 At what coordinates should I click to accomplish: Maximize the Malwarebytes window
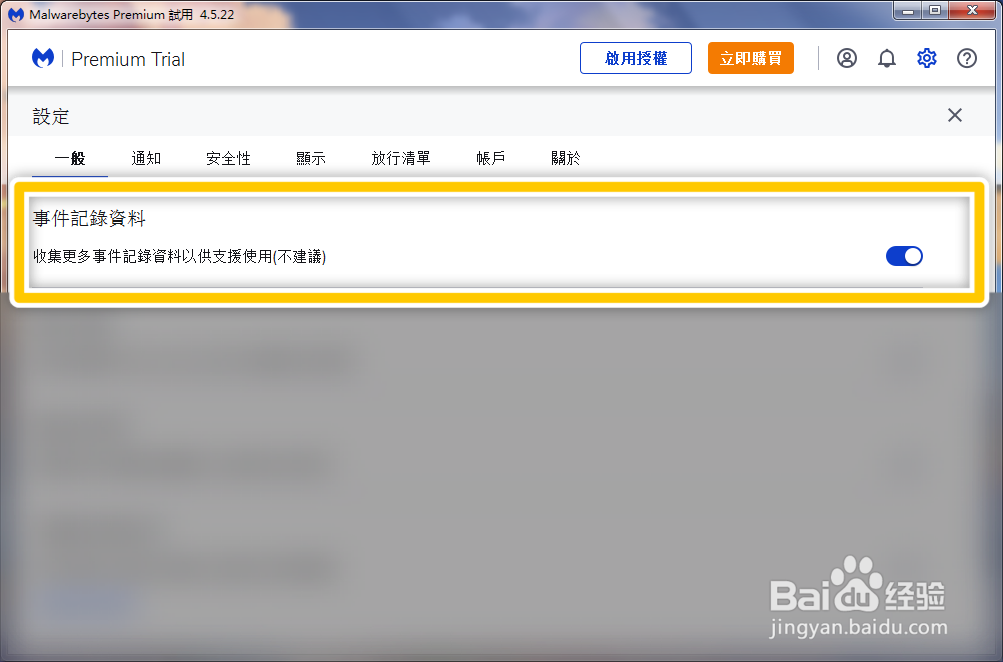(935, 10)
